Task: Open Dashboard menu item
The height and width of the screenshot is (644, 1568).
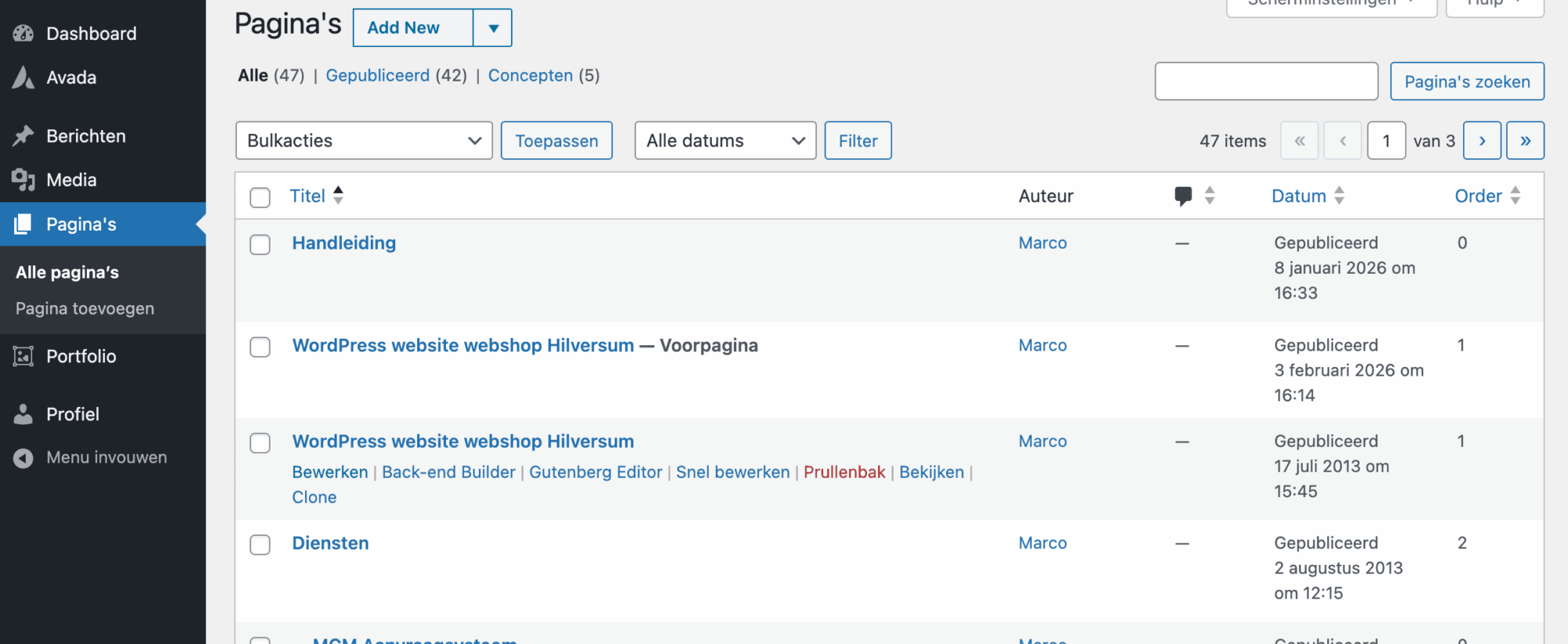Action: 91,33
